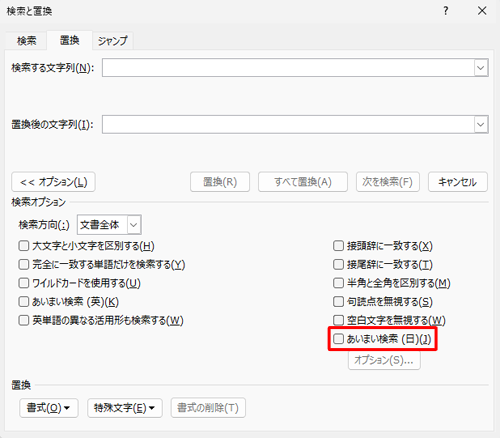Check 完全に一致する単語だけを検索する
This screenshot has width=500, height=438.
24,265
